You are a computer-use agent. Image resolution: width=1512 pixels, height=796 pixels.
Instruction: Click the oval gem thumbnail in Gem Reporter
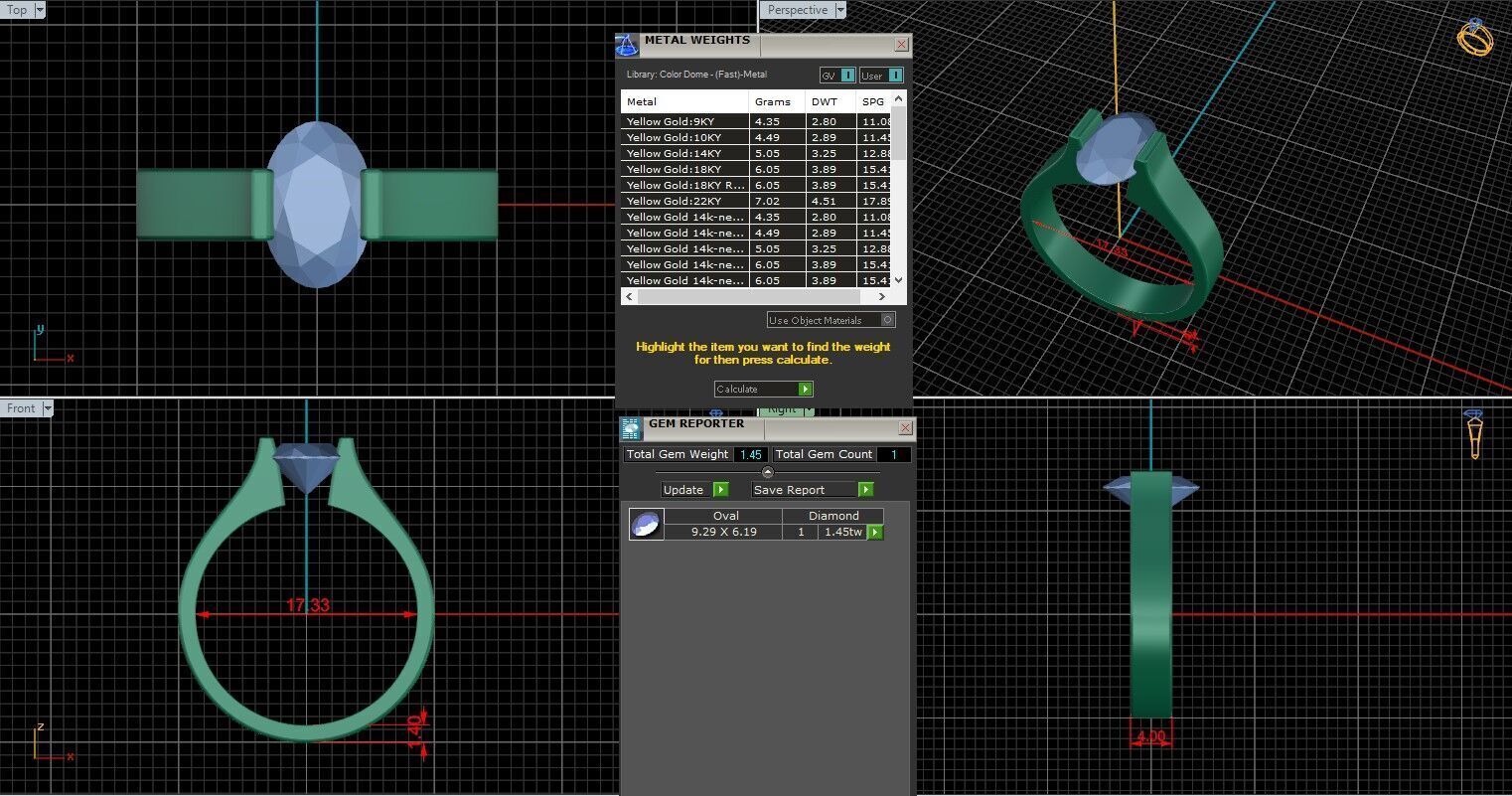click(x=647, y=524)
